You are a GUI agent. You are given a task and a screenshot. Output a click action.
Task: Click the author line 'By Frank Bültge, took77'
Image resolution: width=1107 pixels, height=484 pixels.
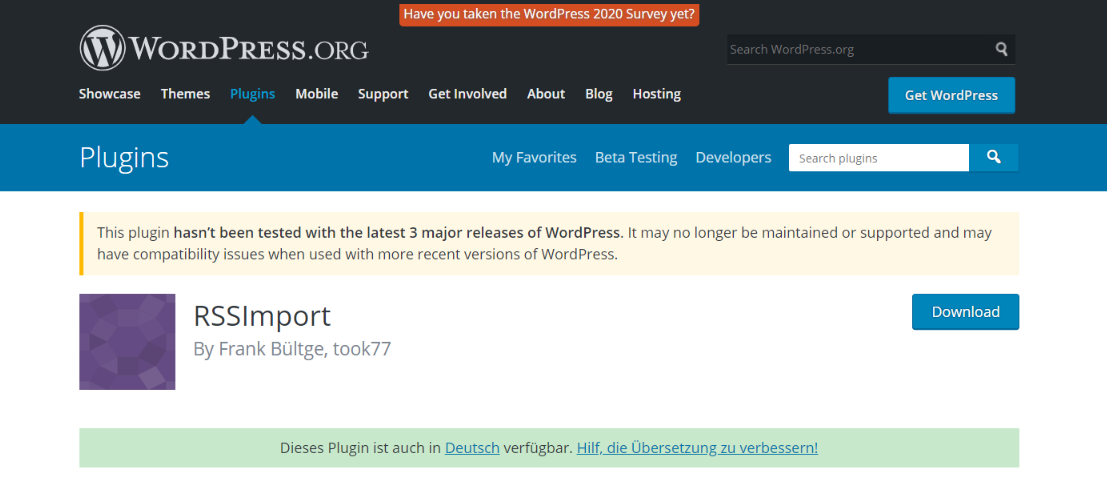click(x=292, y=349)
